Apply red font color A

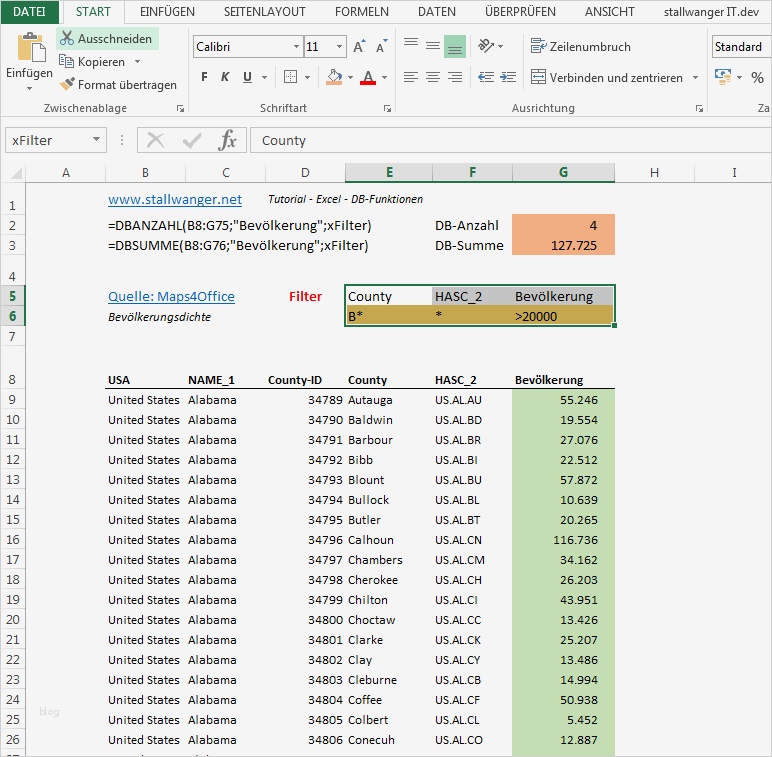[x=368, y=77]
